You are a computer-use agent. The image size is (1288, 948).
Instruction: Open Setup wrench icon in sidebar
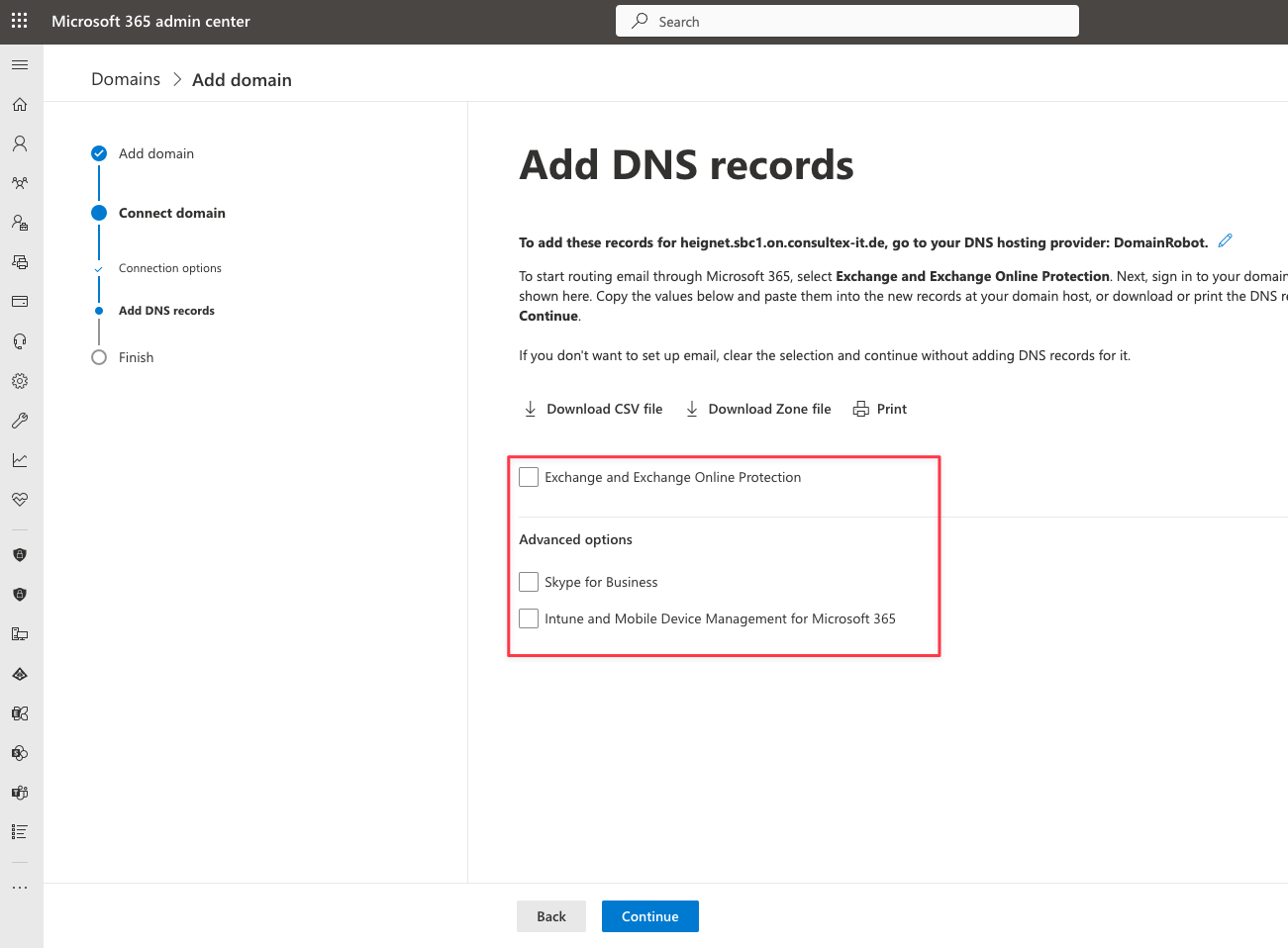coord(20,421)
